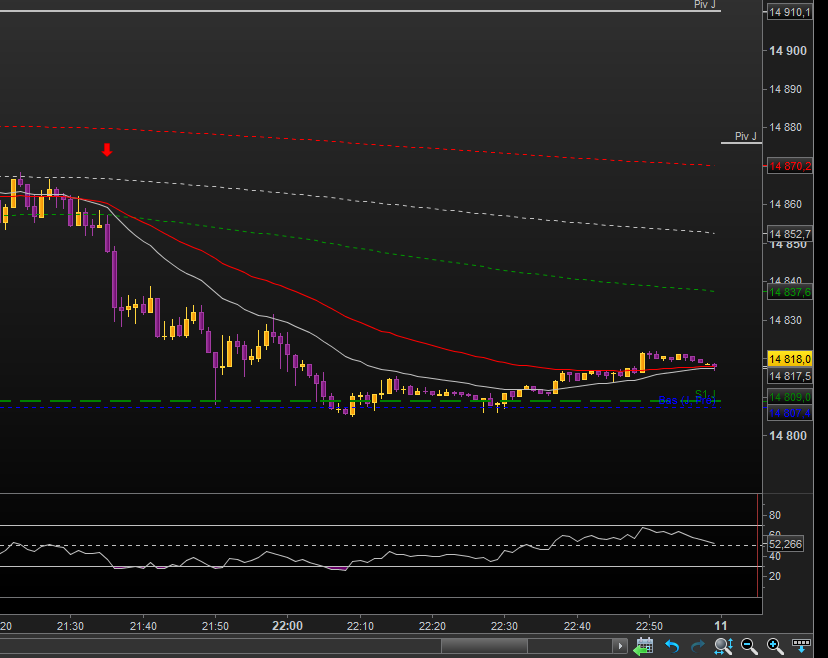The width and height of the screenshot is (828, 658).
Task: Click the blue undo arrow icon
Action: click(x=672, y=645)
